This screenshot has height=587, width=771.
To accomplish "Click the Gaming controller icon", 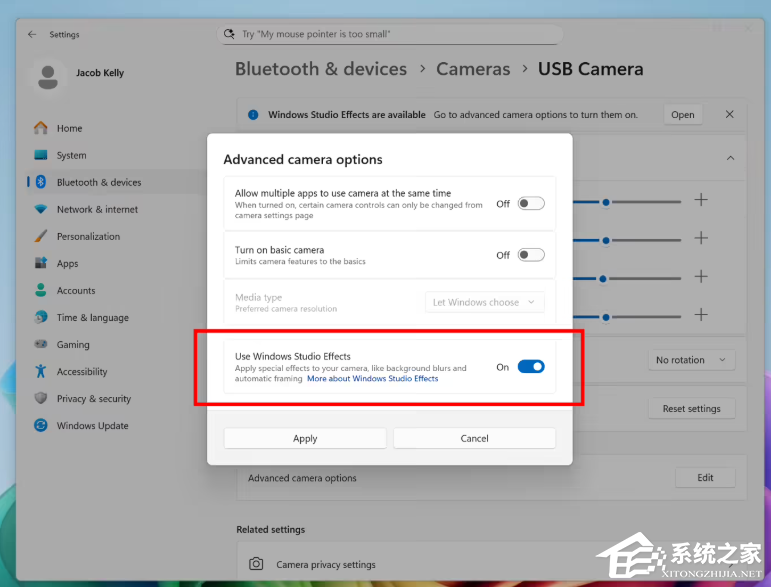I will pyautogui.click(x=41, y=344).
